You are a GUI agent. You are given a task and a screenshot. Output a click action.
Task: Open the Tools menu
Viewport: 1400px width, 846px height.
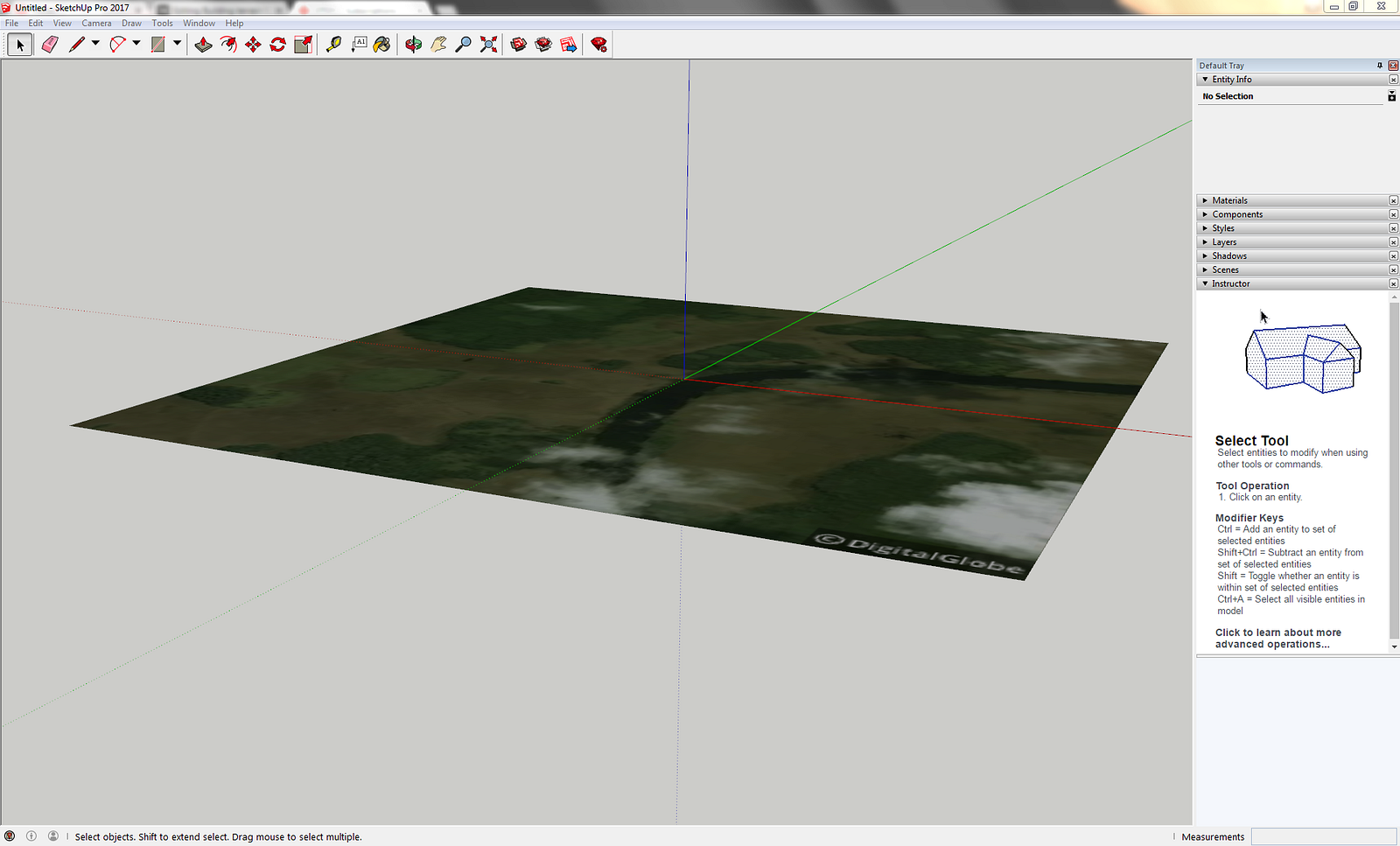(162, 24)
